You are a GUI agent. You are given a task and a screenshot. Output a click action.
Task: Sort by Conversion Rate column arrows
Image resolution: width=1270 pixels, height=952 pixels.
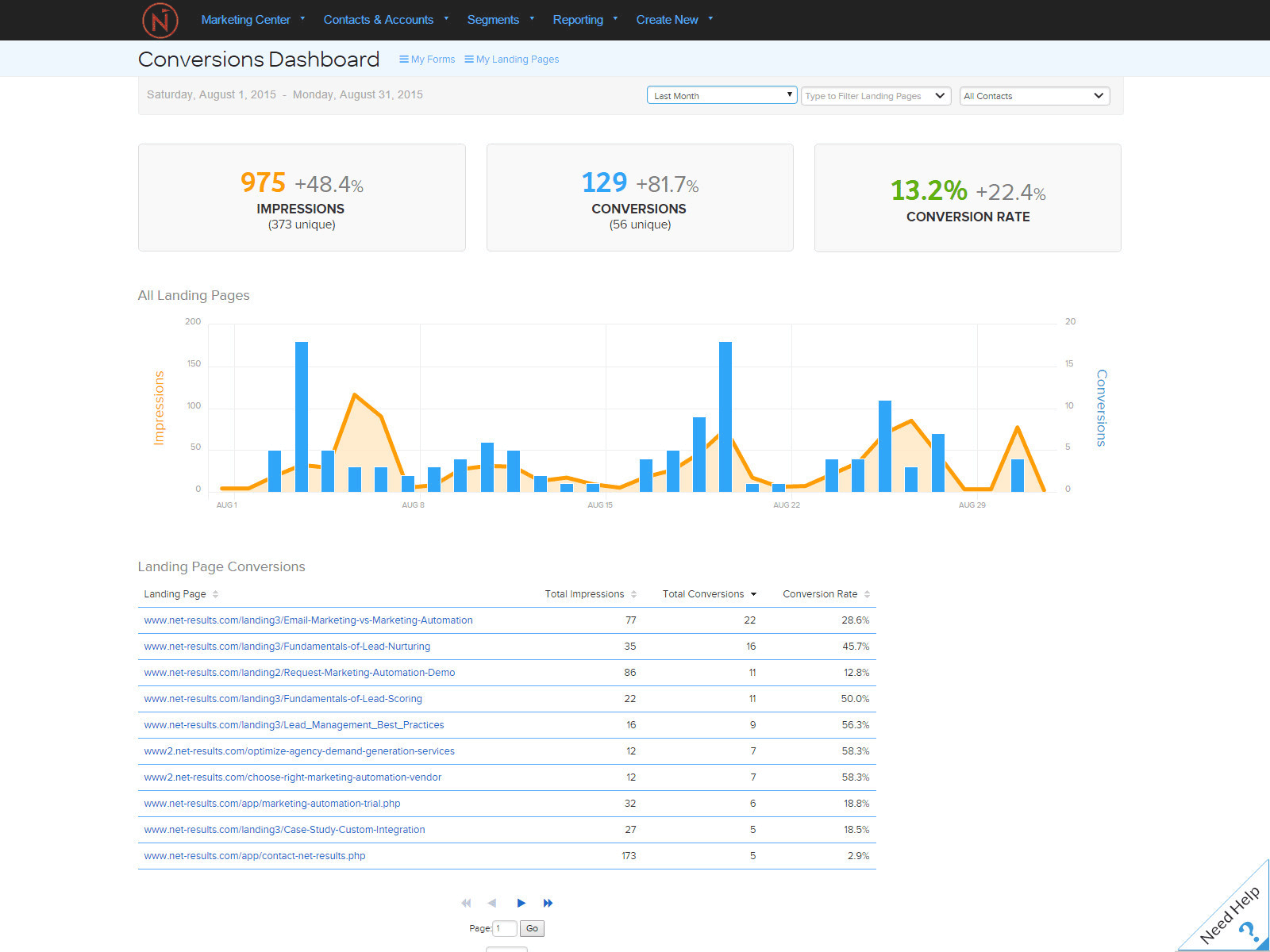click(x=867, y=594)
